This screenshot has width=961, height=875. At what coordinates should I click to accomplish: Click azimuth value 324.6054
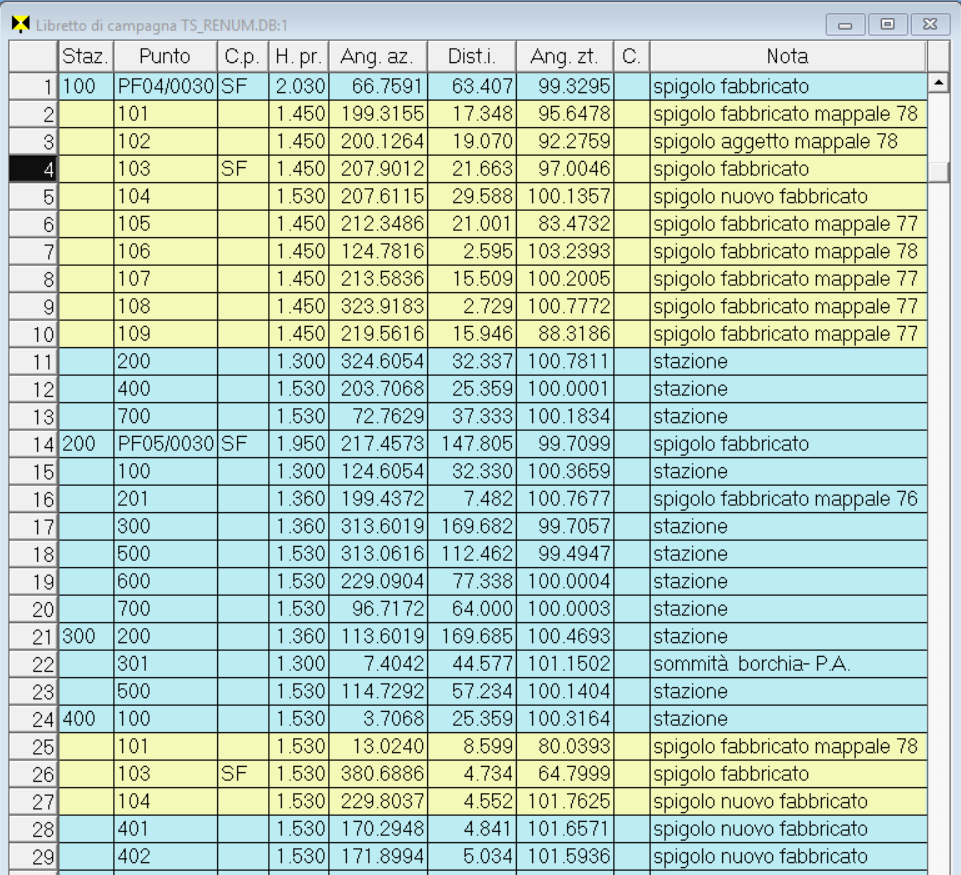(x=378, y=362)
